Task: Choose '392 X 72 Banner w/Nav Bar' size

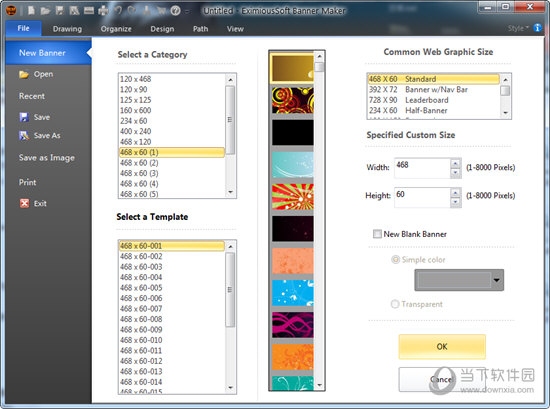Action: point(434,90)
